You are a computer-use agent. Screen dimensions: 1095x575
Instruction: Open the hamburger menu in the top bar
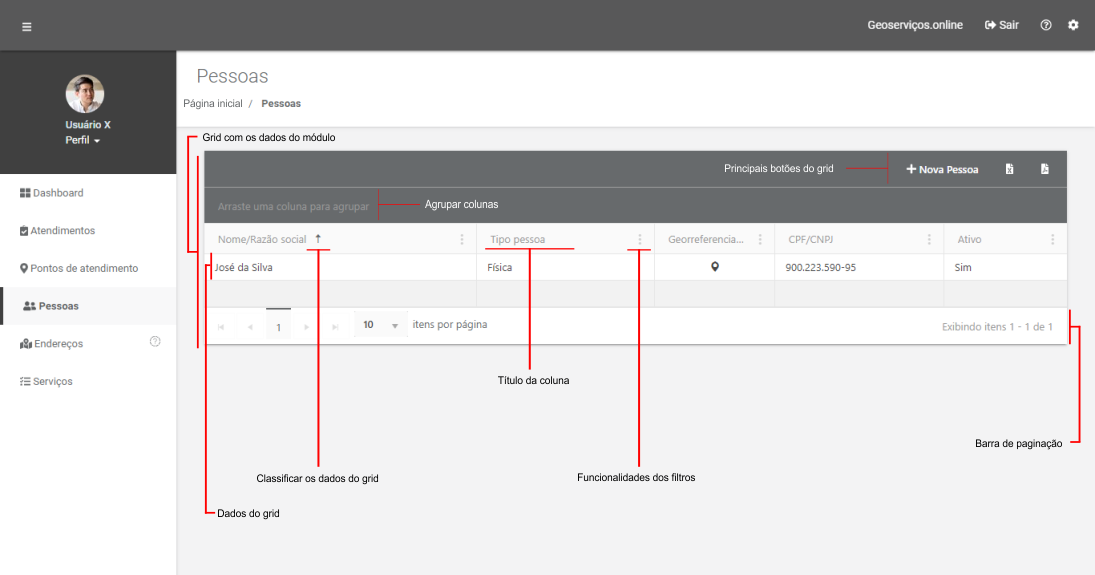pyautogui.click(x=27, y=26)
